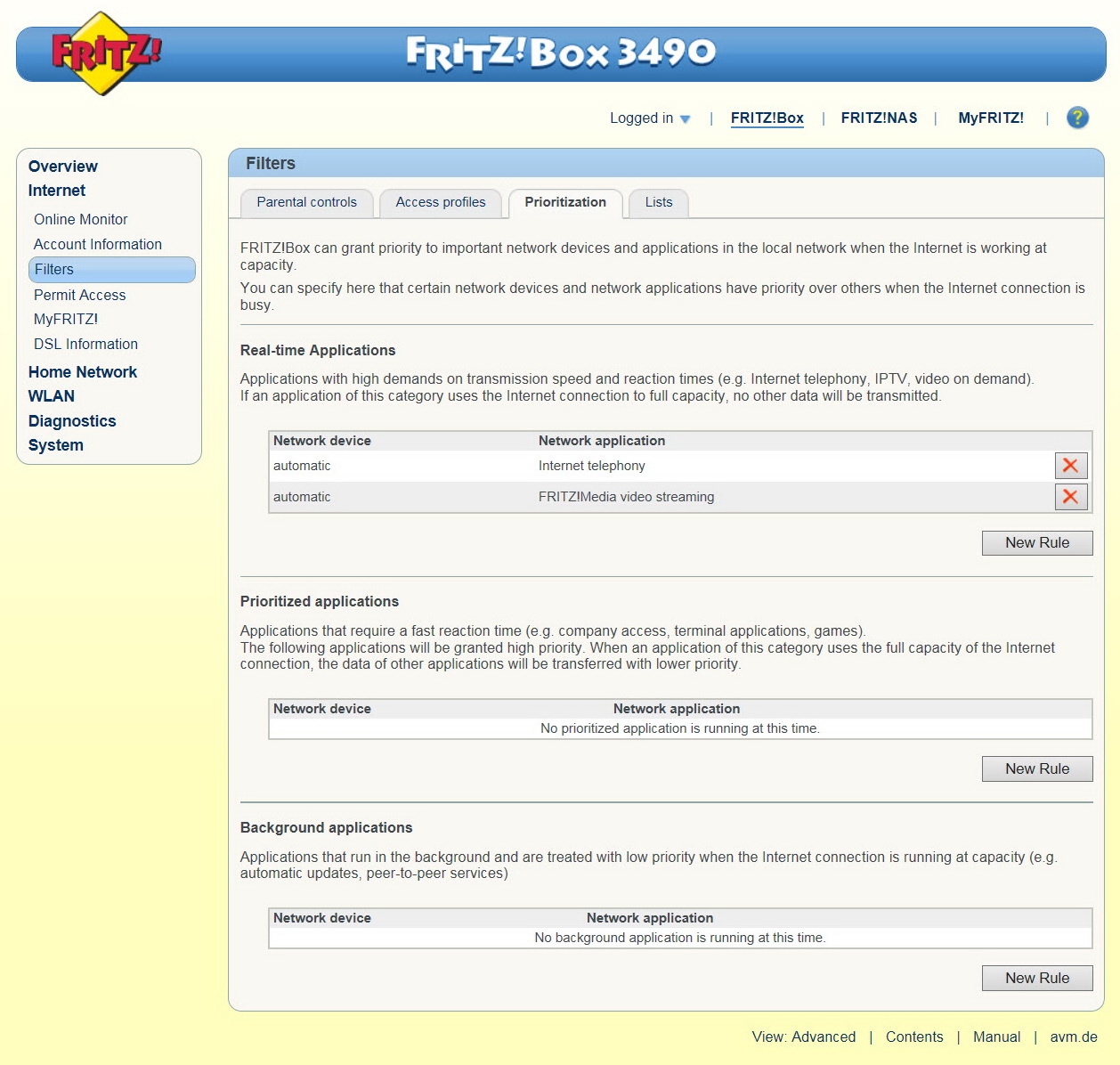Click the FRITZ! logo icon

click(x=105, y=53)
